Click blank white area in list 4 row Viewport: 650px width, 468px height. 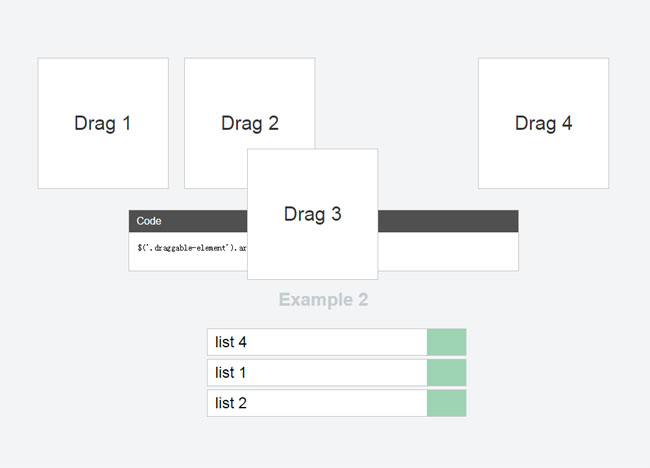[340, 342]
